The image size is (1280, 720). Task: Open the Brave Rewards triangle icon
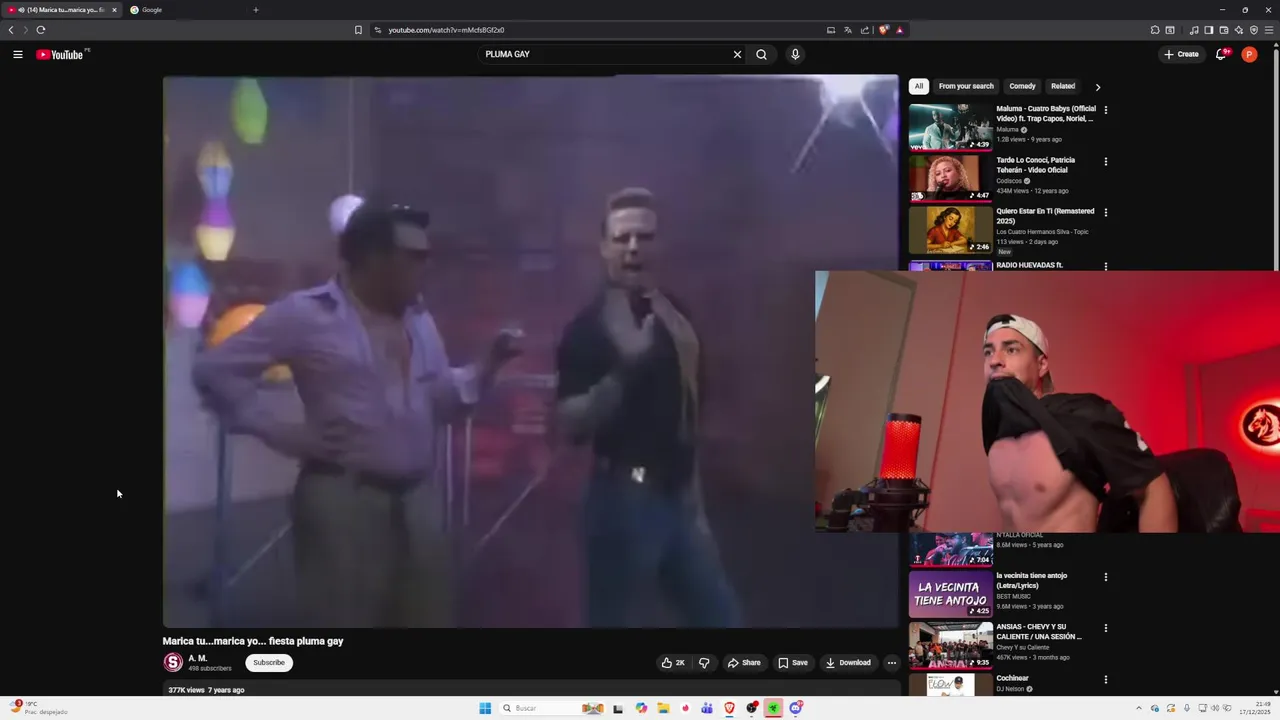(899, 30)
